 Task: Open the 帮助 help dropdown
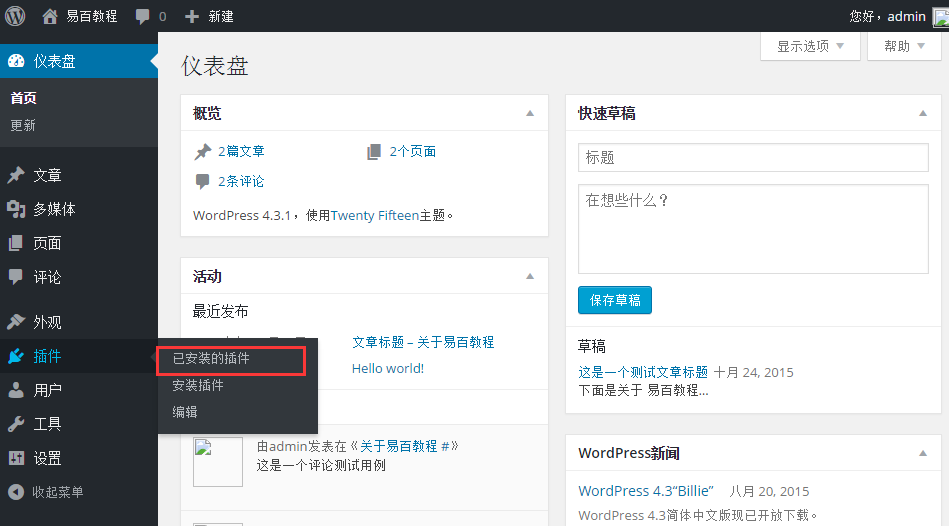click(x=904, y=46)
